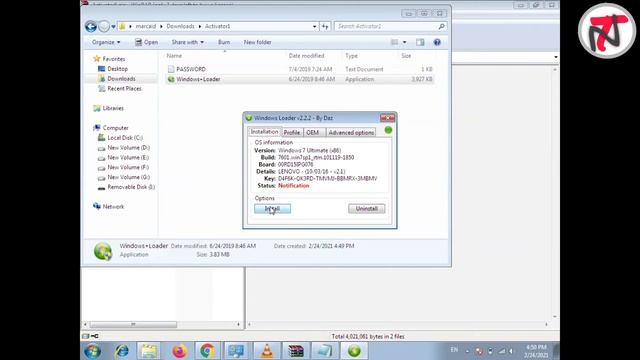Image resolution: width=640 pixels, height=360 pixels.
Task: Select Computer in the navigation pane
Action: (115, 128)
